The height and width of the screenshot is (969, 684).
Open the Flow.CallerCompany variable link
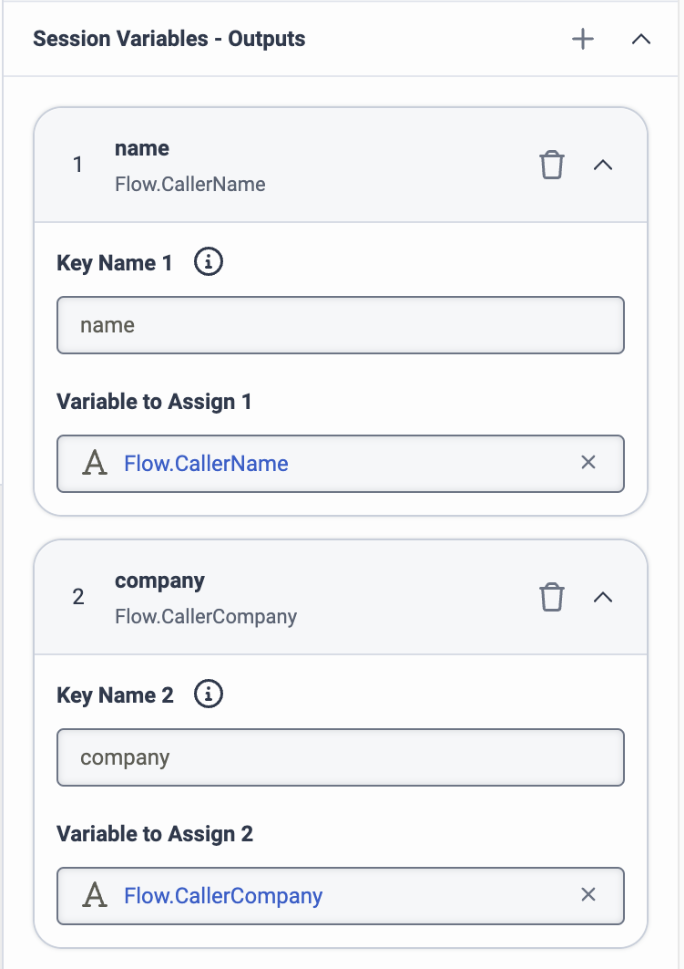[223, 896]
